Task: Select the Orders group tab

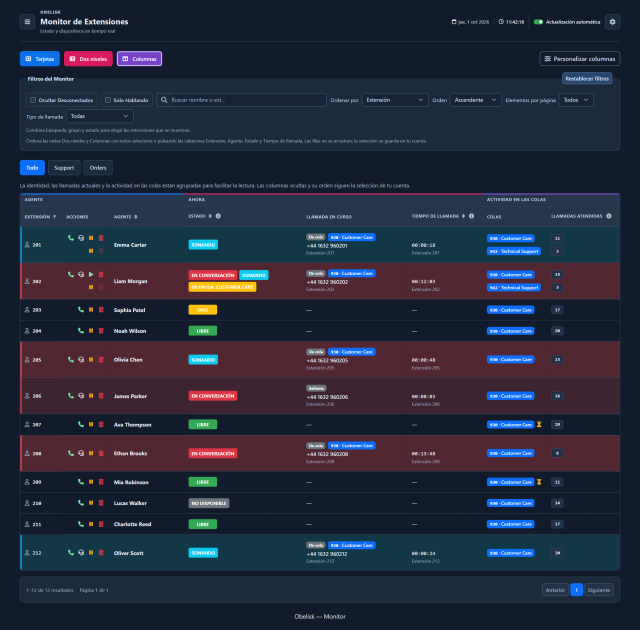Action: (x=98, y=168)
